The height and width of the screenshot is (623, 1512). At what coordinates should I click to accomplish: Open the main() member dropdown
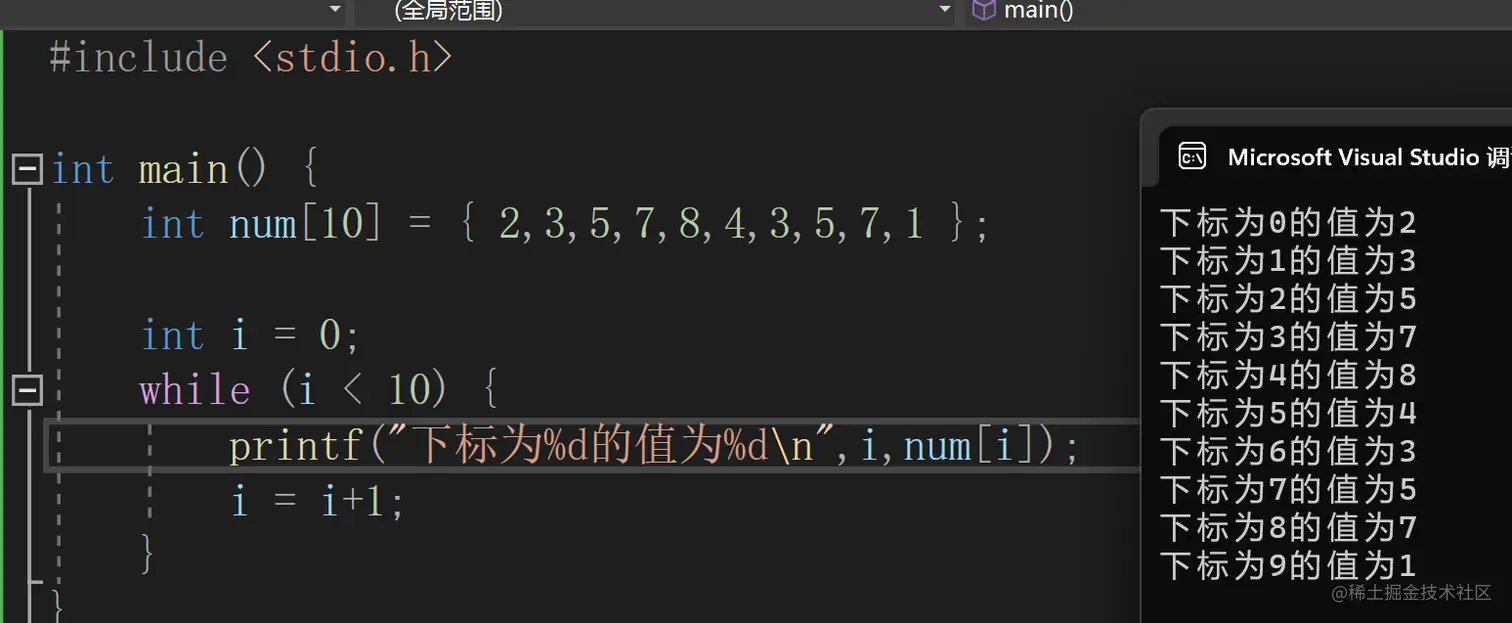[1238, 11]
